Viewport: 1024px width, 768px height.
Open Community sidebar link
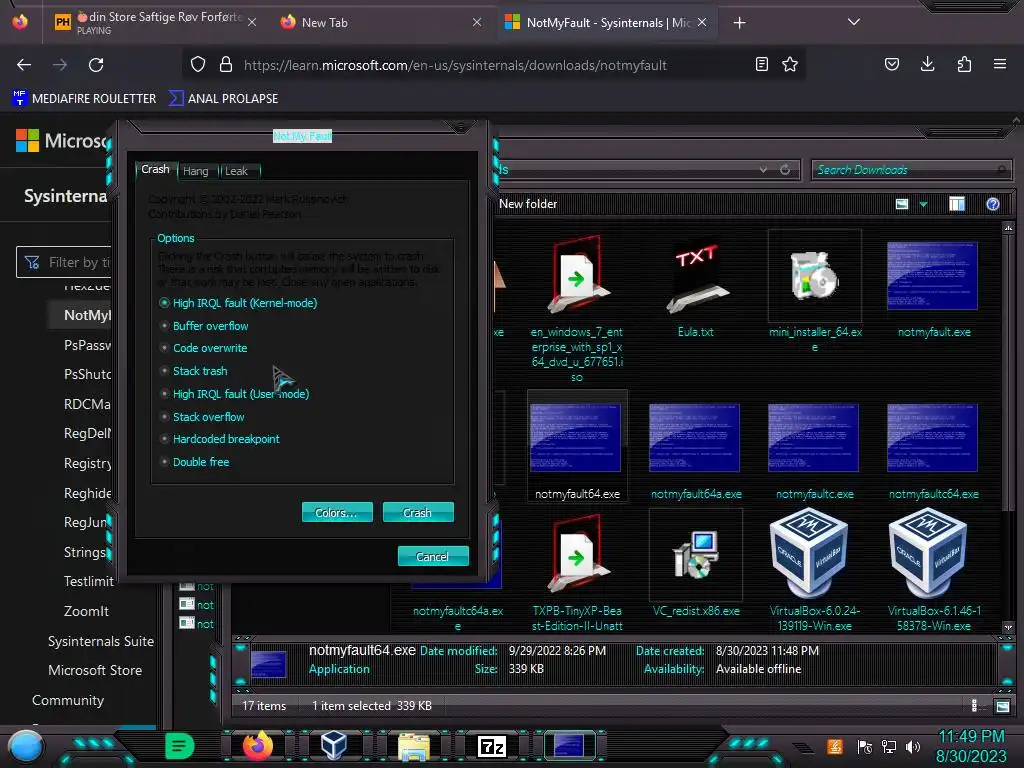[68, 700]
